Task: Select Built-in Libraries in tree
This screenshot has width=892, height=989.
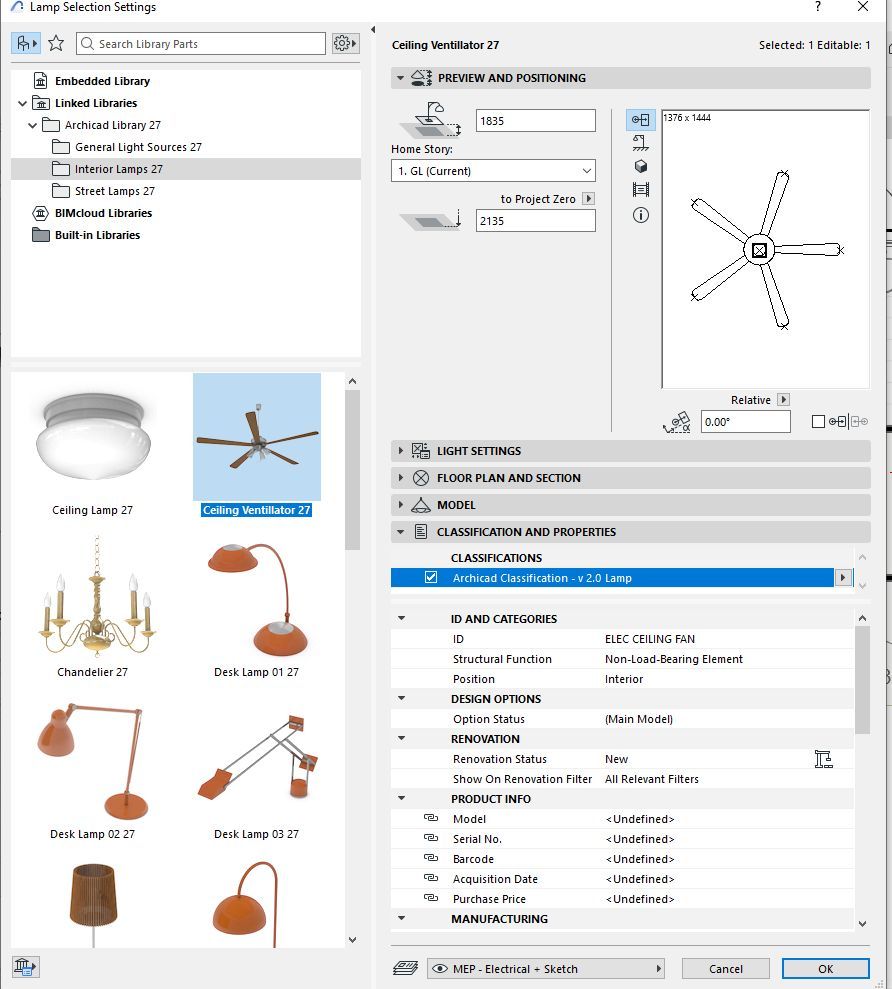Action: tap(97, 235)
